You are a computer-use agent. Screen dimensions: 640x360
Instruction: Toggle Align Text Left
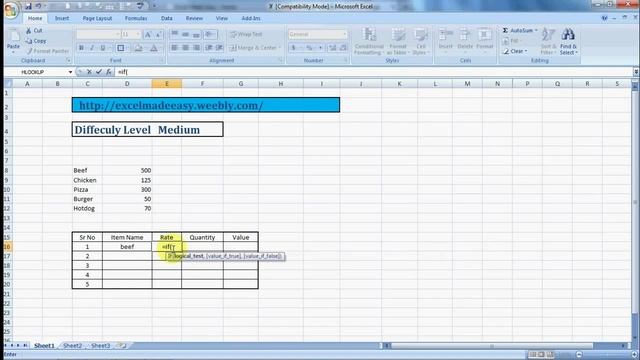click(x=174, y=48)
